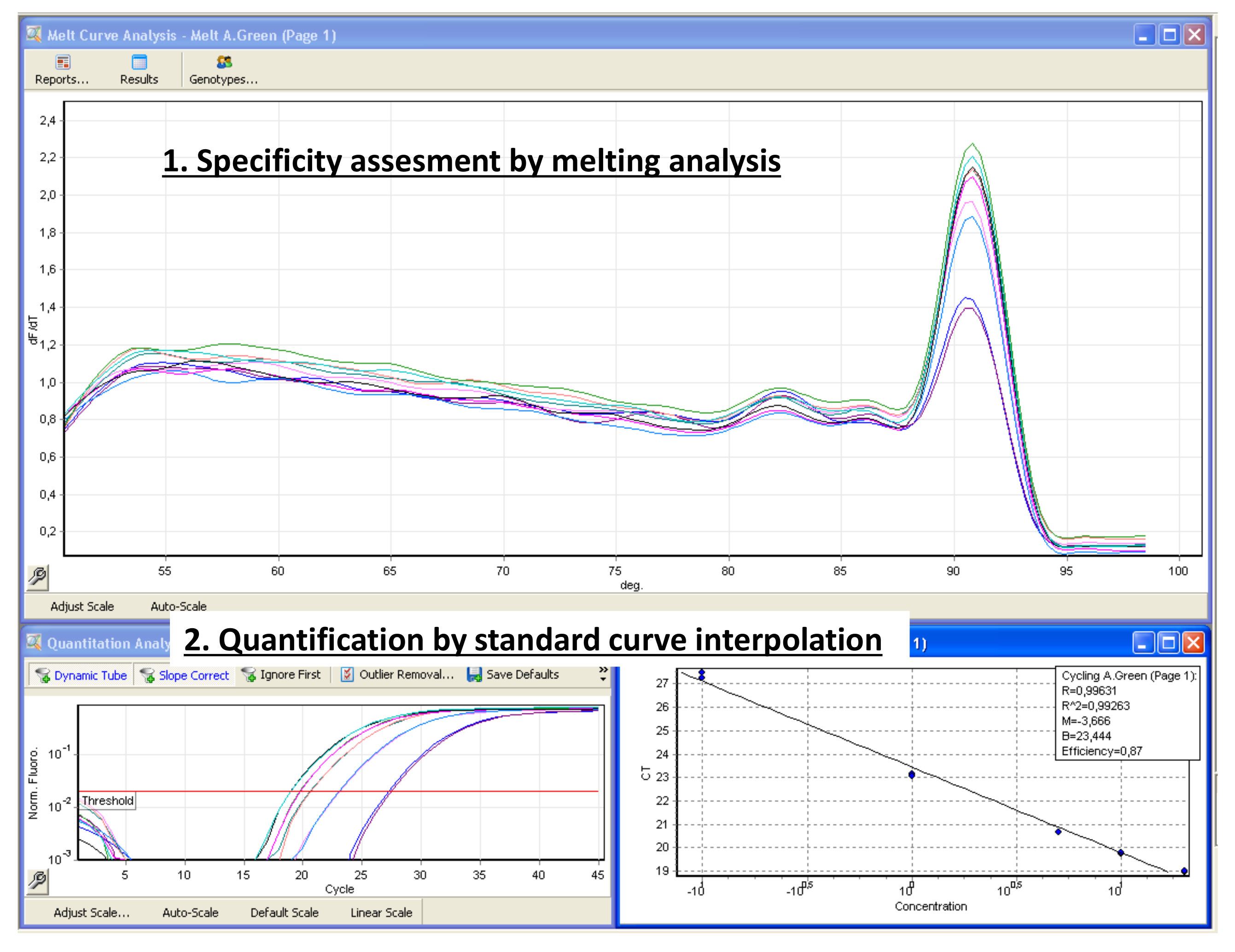This screenshot has width=1235, height=952.
Task: Click the Save Defaults disk icon
Action: click(474, 674)
